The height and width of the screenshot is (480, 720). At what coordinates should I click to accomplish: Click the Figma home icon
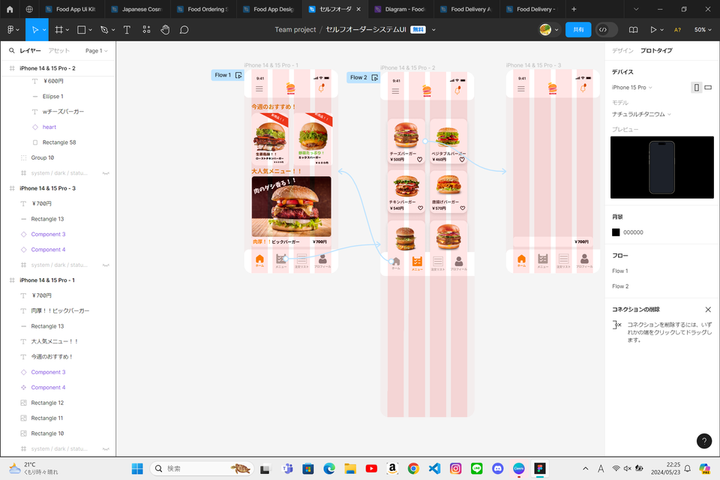click(11, 30)
